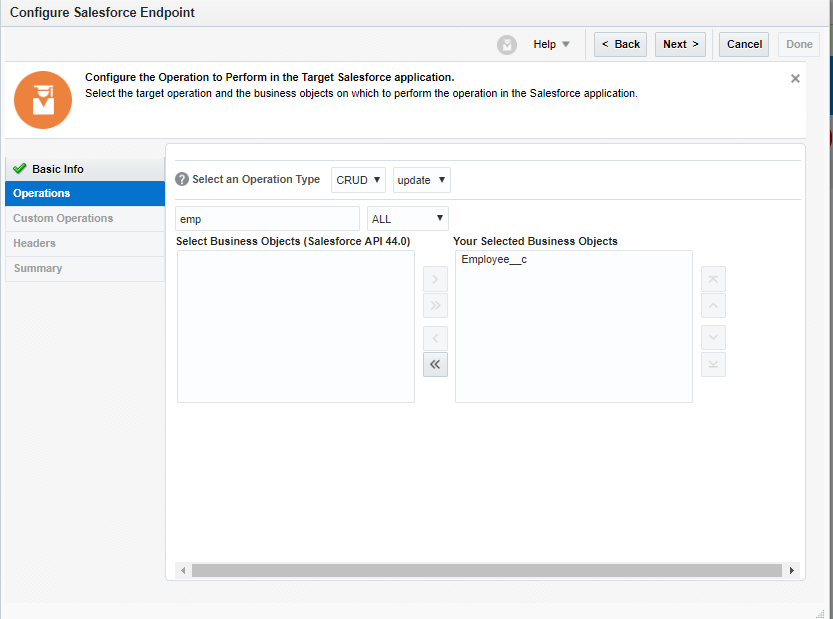Click the remove all objects double-left arrow

(x=435, y=364)
